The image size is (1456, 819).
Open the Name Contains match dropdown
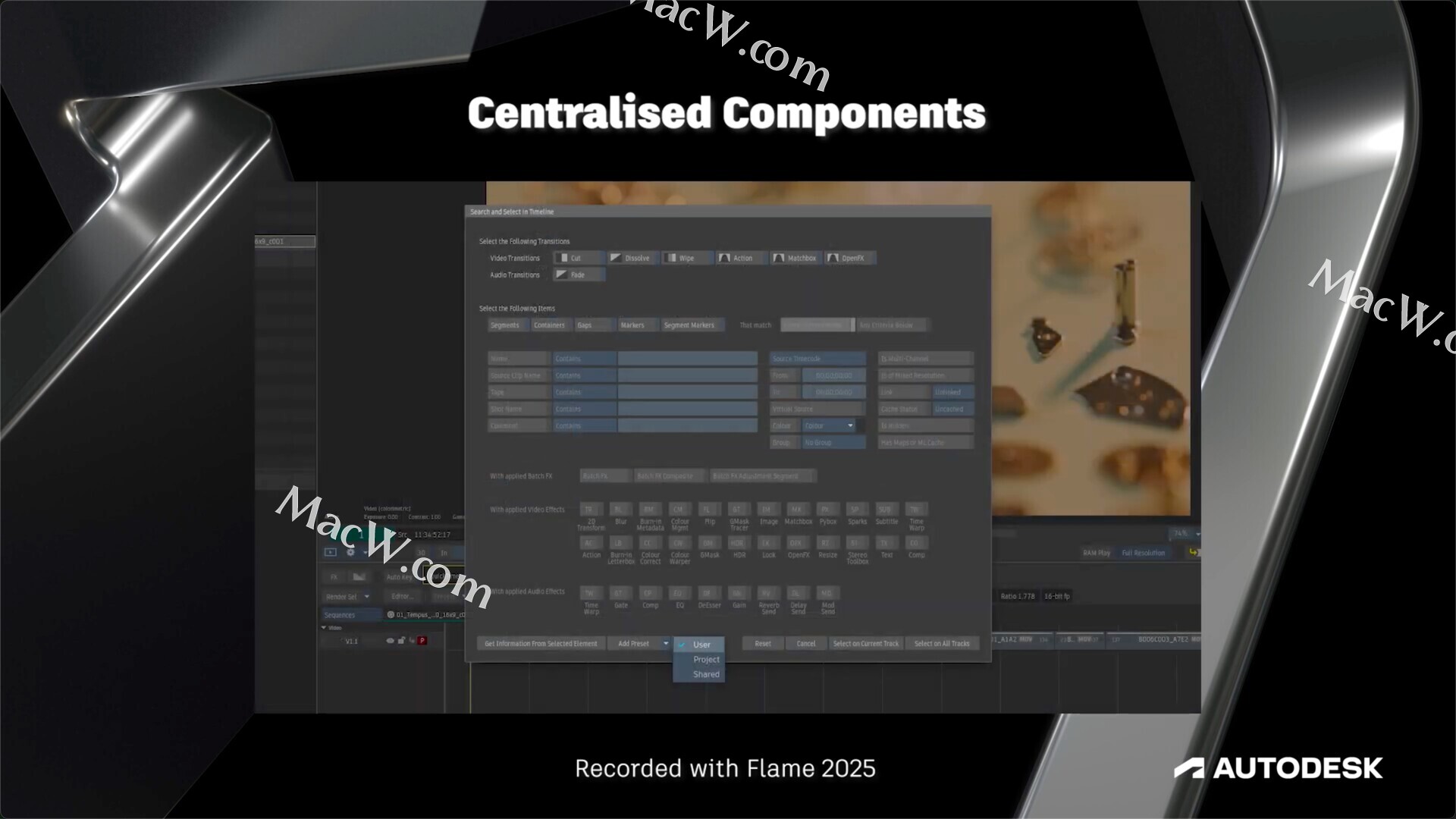pyautogui.click(x=584, y=359)
